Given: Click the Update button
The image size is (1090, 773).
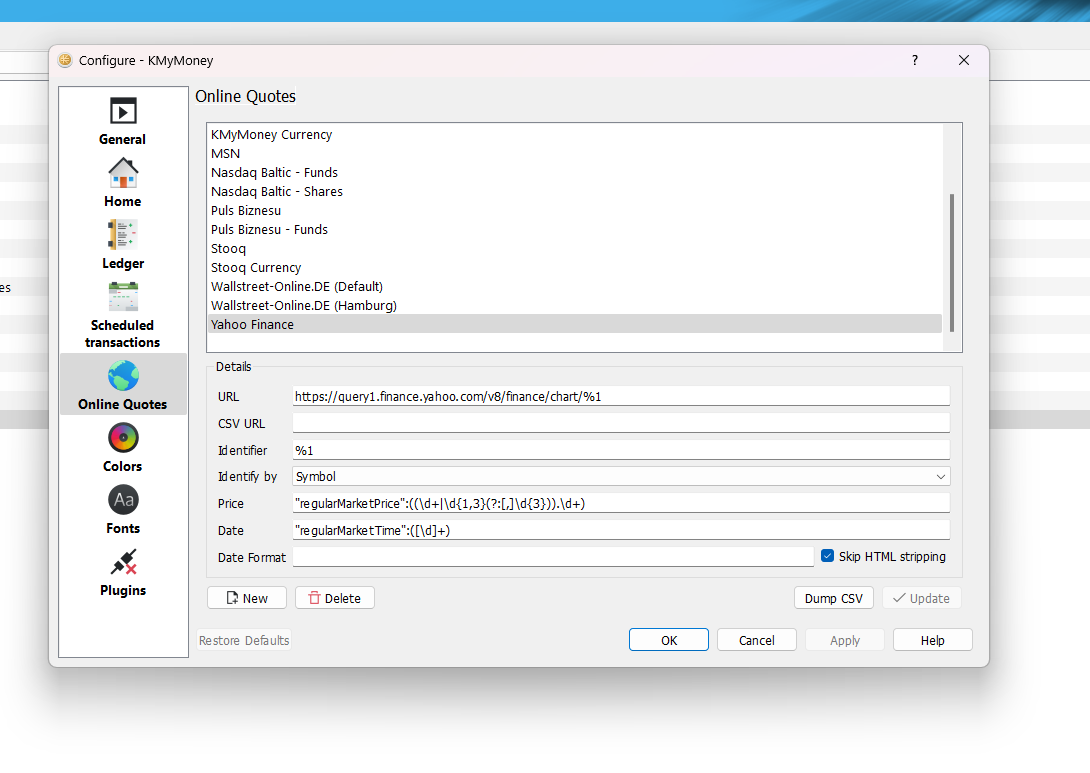Looking at the screenshot, I should pos(922,598).
